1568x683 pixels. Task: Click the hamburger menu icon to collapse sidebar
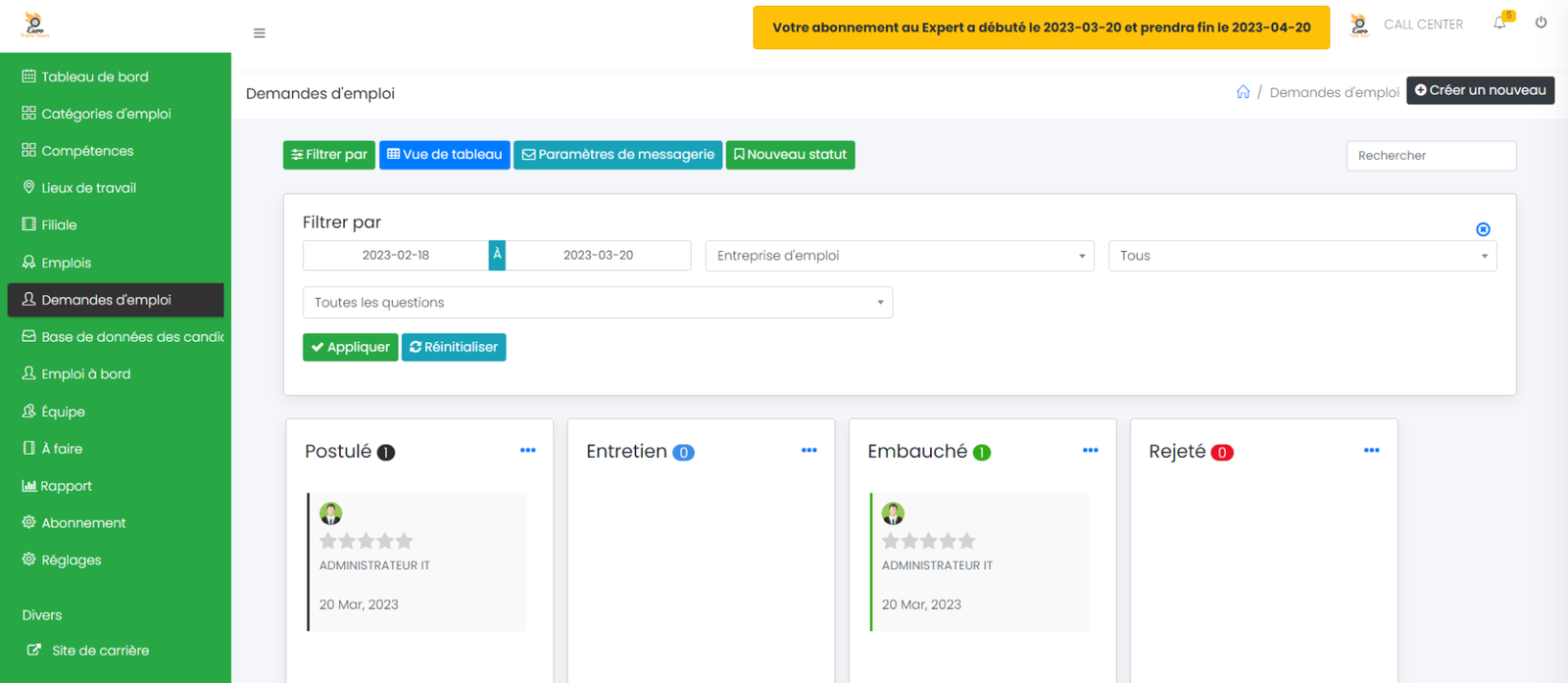259,33
